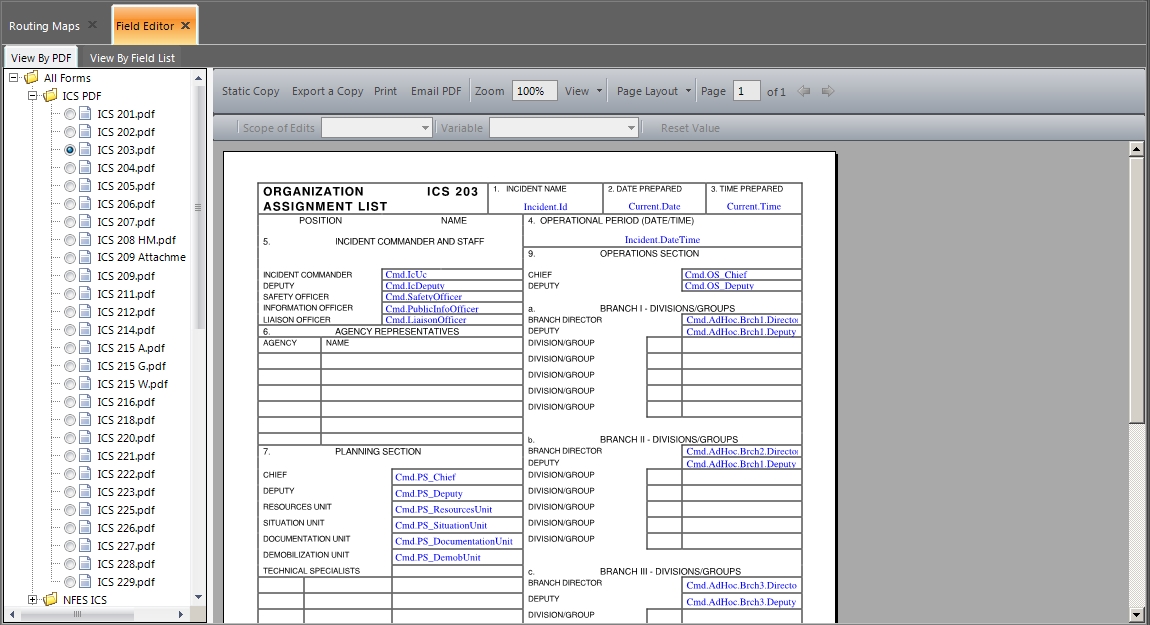Click tree panel scroll down arrow
1150x625 pixels.
click(x=198, y=597)
